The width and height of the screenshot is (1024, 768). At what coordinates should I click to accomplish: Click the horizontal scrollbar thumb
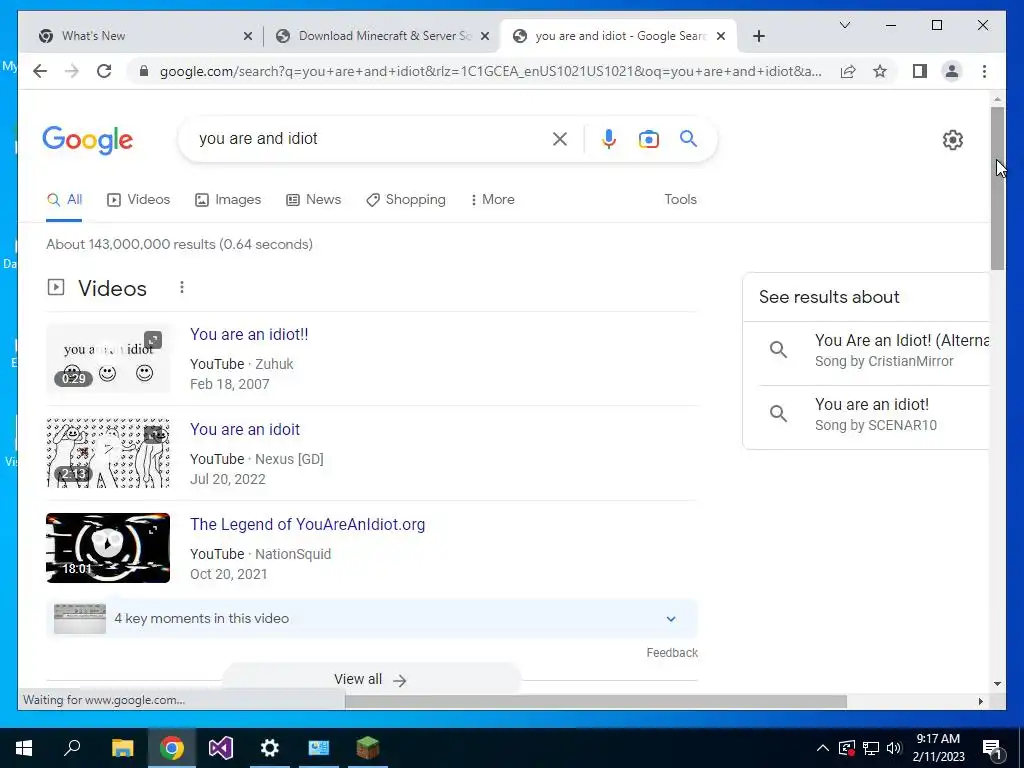[x=596, y=701]
